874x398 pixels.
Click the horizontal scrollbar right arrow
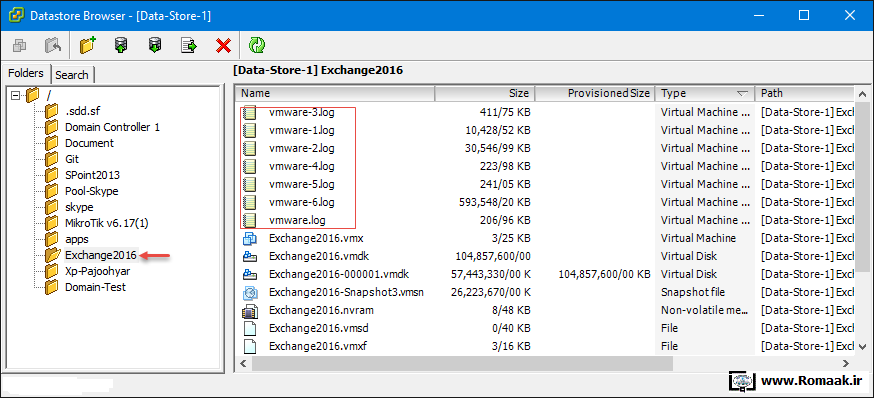click(x=846, y=363)
